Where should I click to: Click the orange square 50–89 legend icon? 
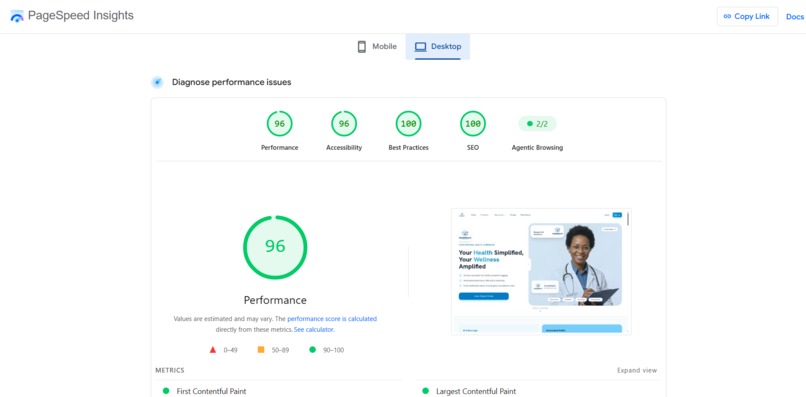coord(261,350)
